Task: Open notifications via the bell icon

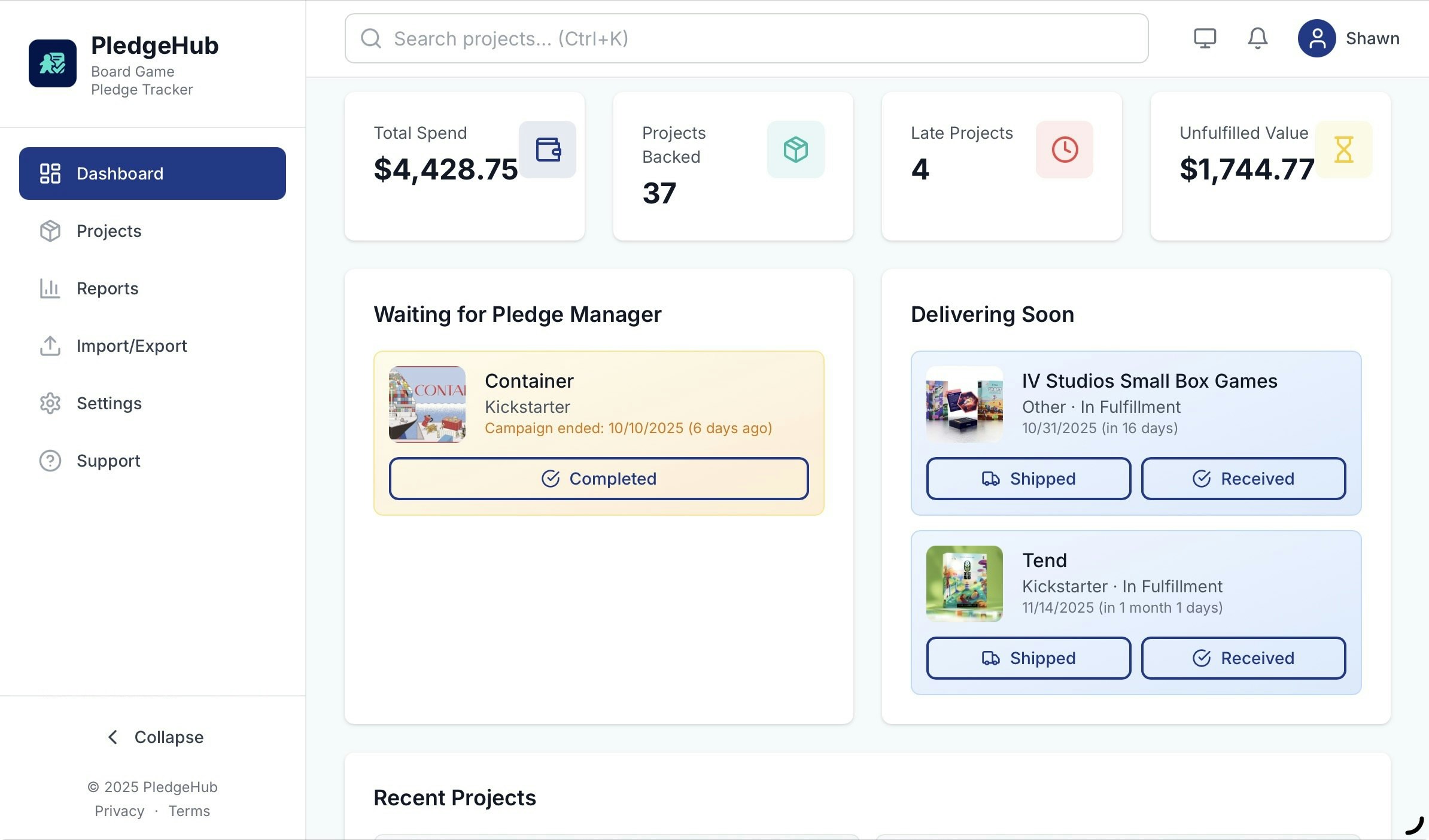Action: [1256, 38]
